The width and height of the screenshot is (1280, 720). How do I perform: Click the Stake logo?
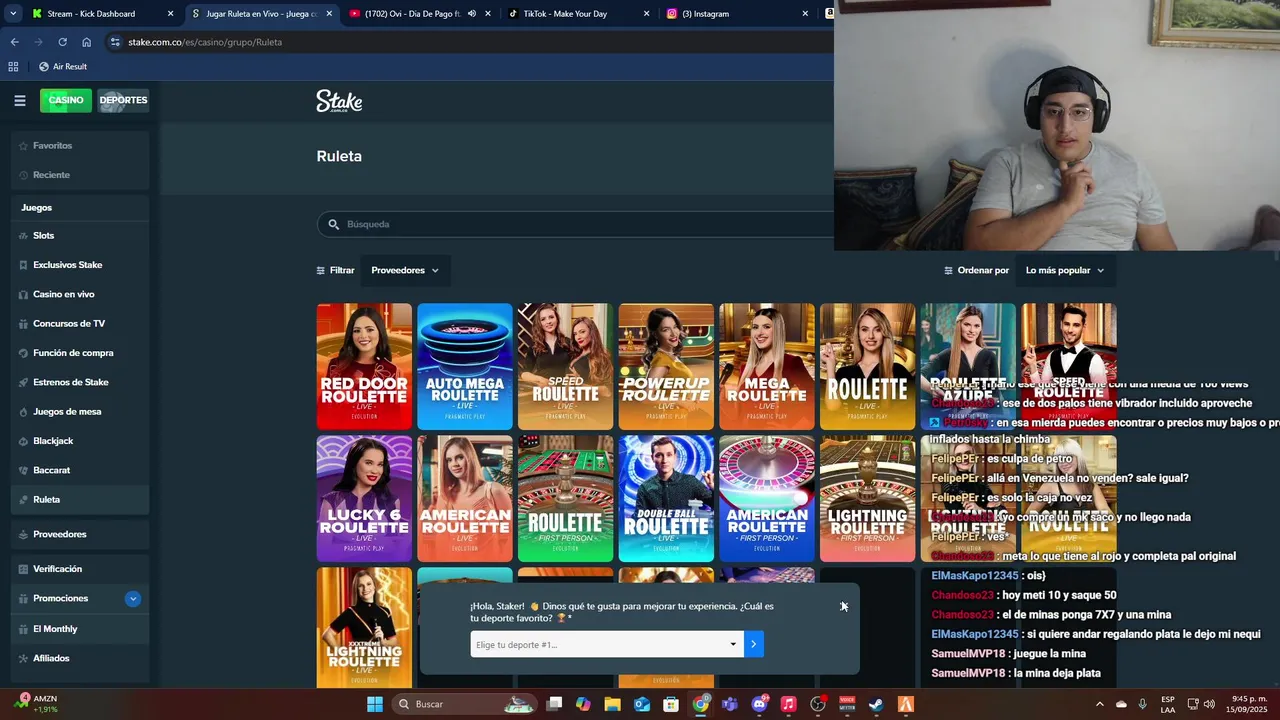coord(339,101)
